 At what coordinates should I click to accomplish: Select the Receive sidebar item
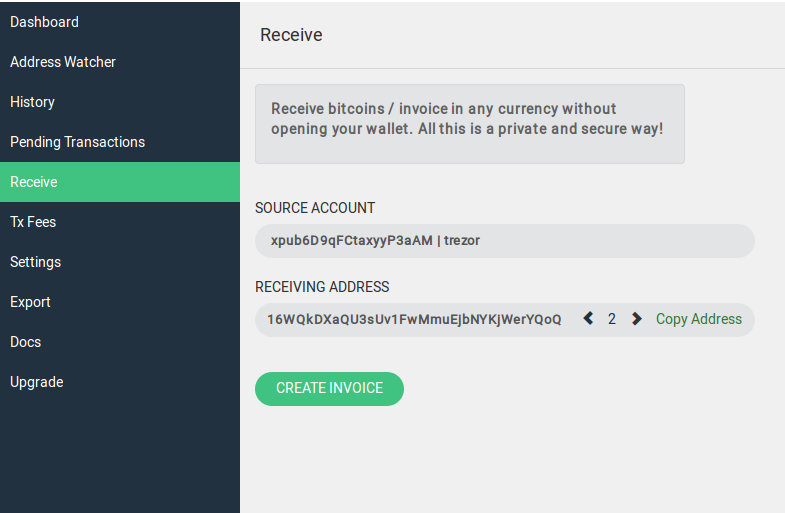click(120, 182)
